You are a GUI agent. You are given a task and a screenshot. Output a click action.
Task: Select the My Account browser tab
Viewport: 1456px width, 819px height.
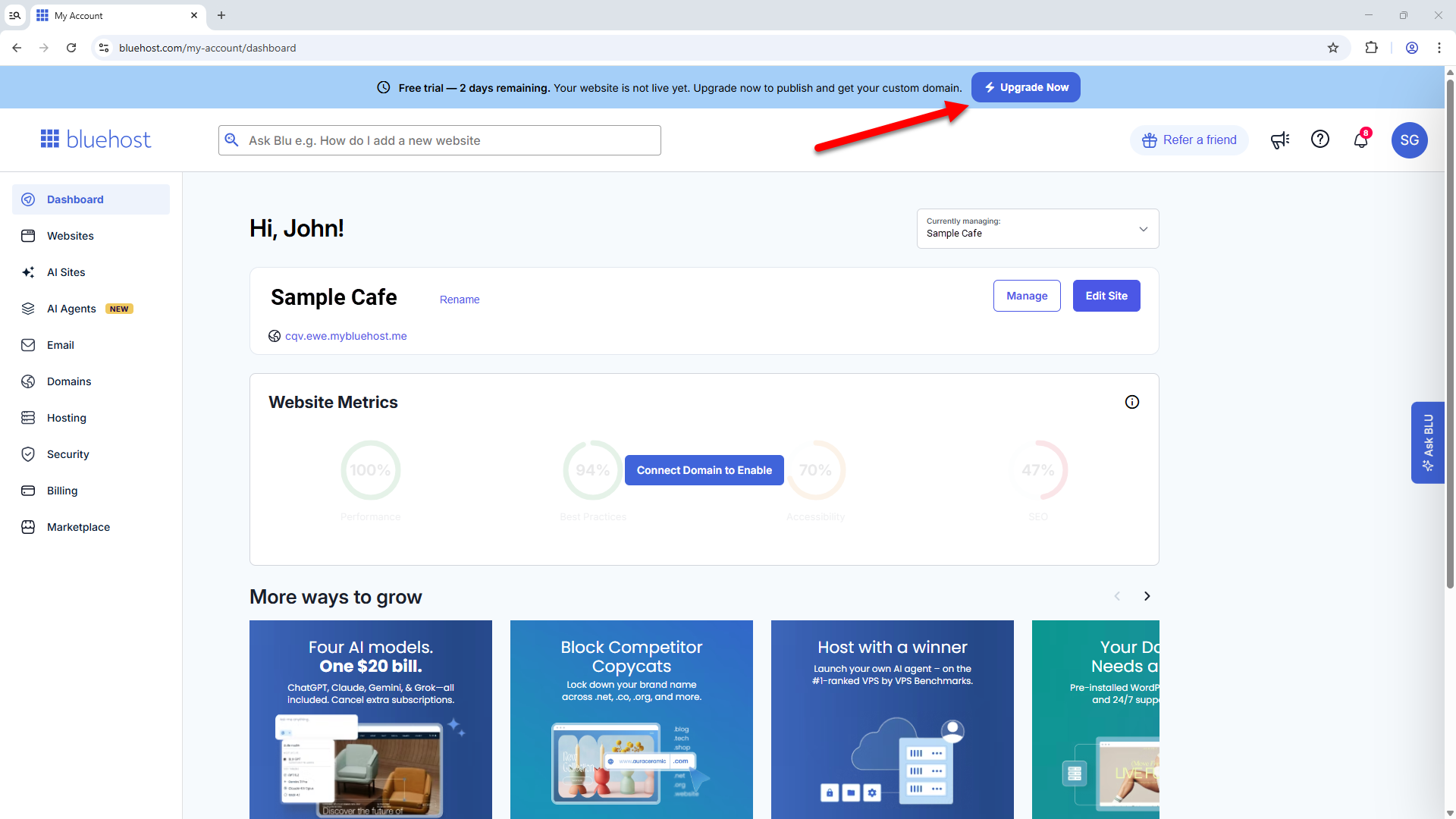point(118,15)
